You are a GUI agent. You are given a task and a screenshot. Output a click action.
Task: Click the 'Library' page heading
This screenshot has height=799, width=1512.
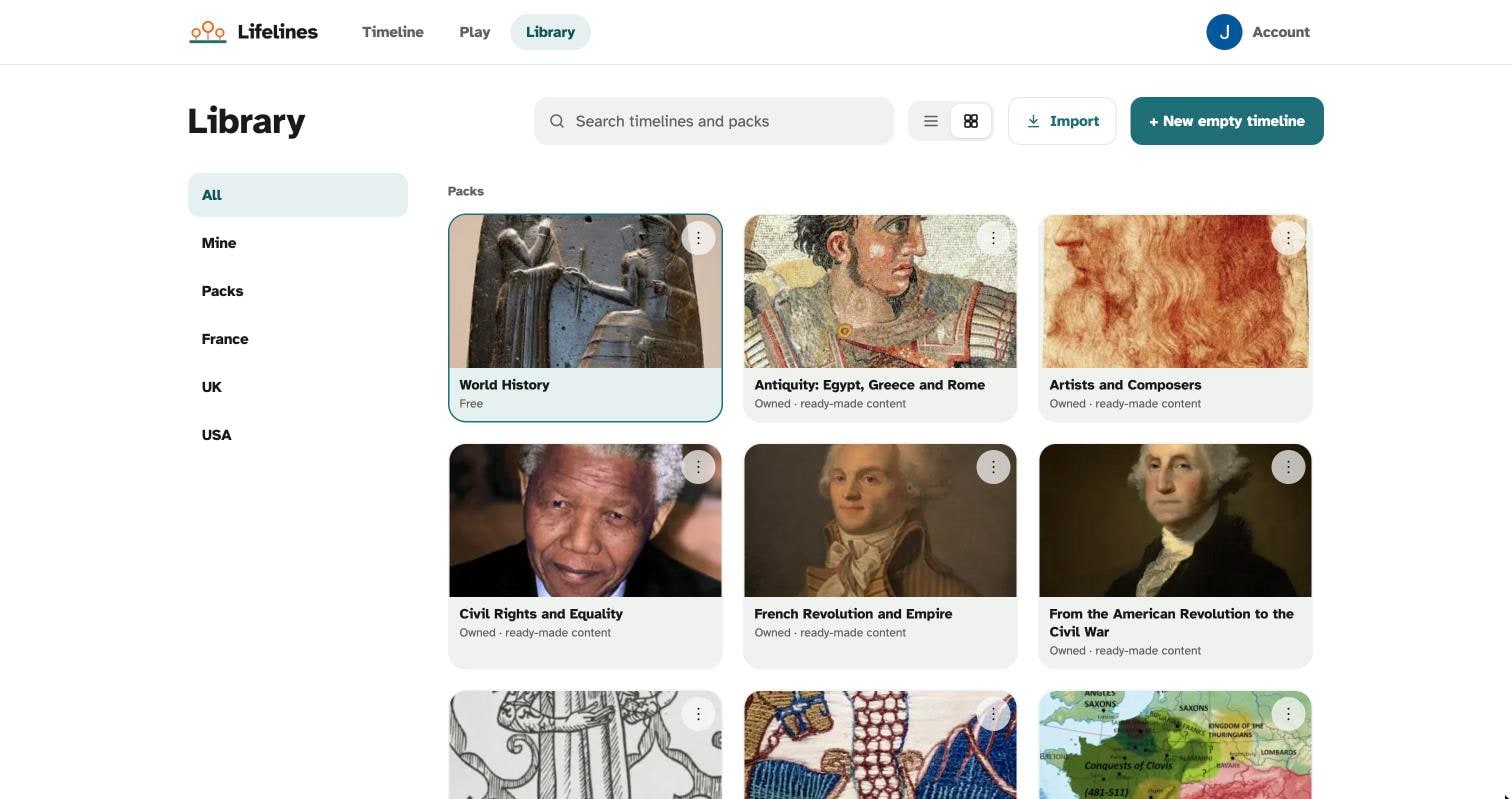coord(246,121)
